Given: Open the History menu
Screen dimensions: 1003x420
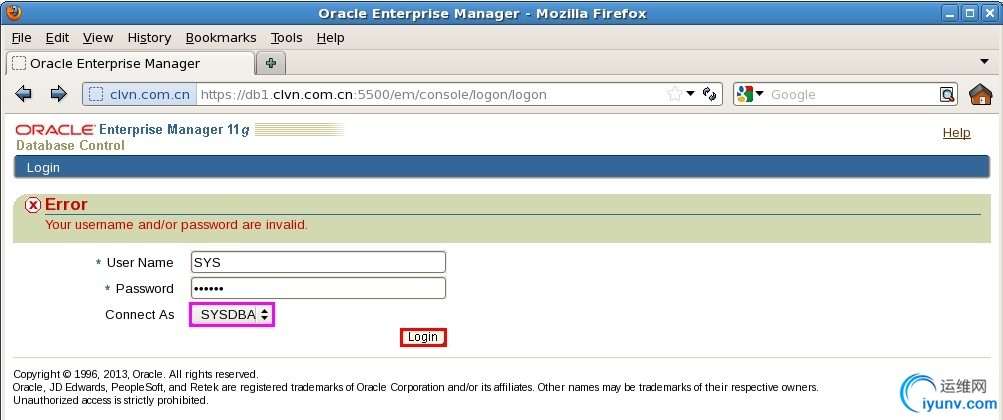Looking at the screenshot, I should point(149,38).
